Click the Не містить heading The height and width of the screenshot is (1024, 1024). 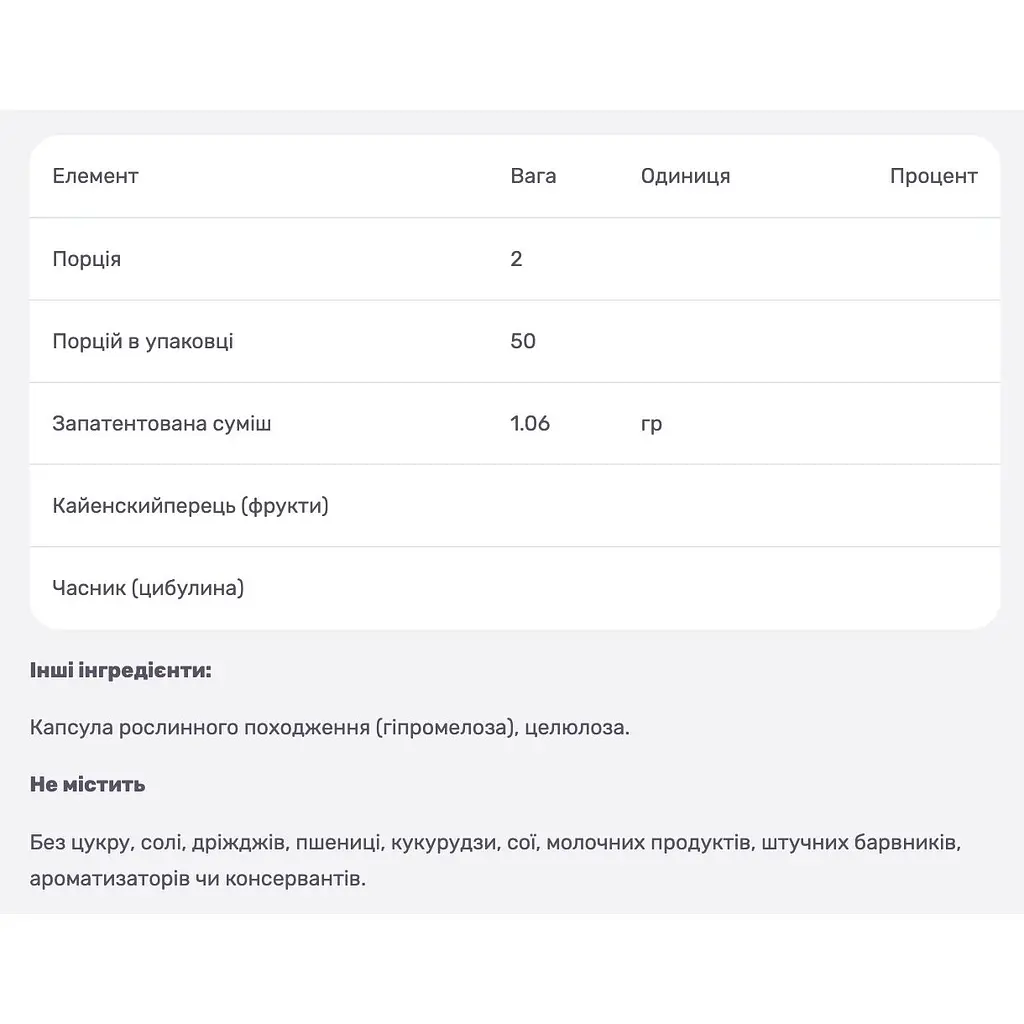pos(88,784)
